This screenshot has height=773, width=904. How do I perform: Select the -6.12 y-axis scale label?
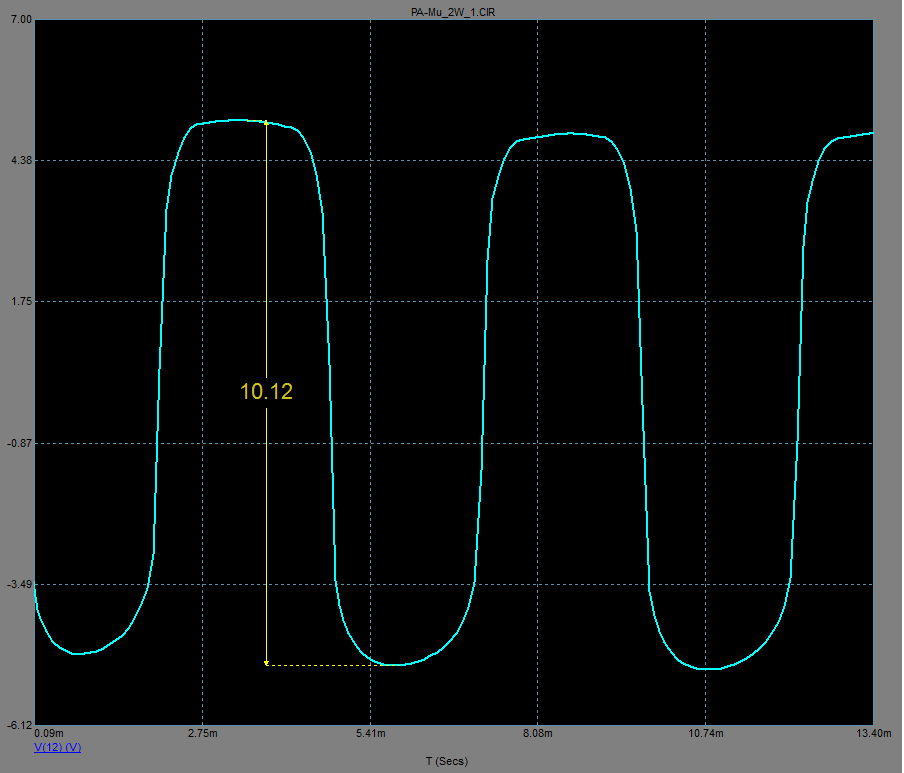click(20, 725)
